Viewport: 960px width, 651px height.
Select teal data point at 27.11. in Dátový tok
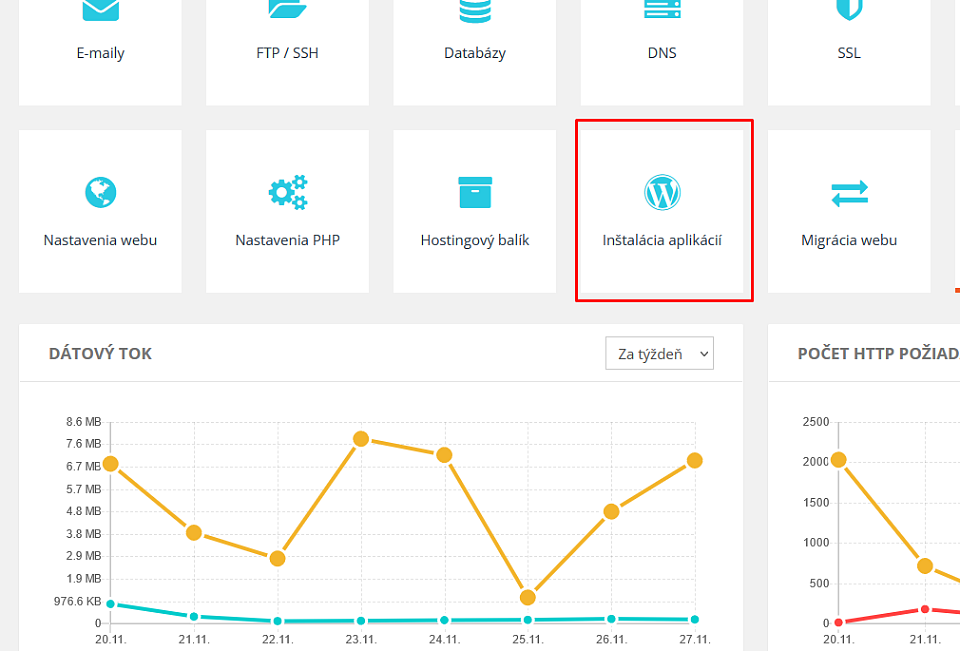[x=694, y=620]
